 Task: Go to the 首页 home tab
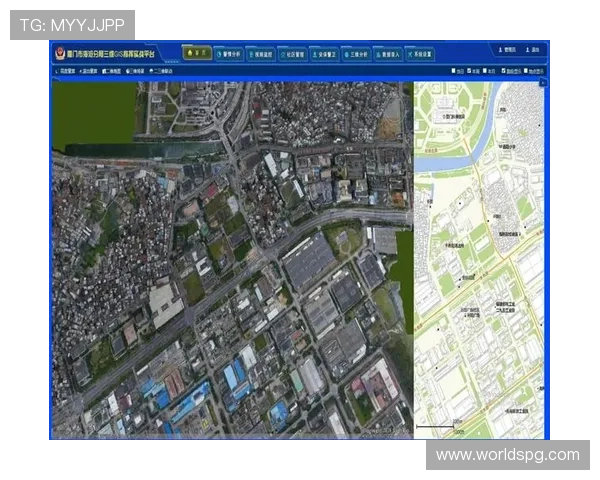tap(196, 53)
